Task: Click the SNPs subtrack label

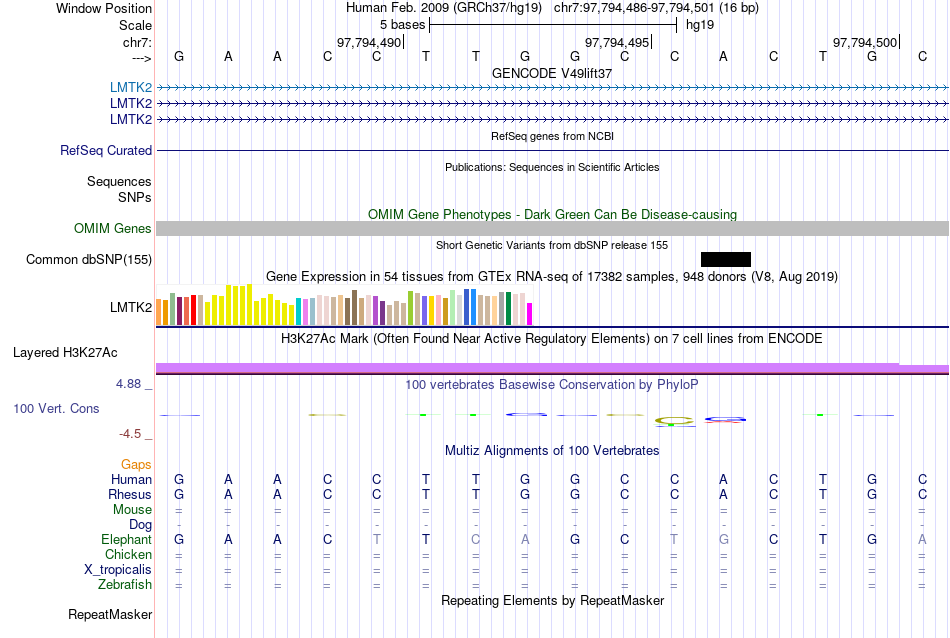Action: pyautogui.click(x=135, y=197)
